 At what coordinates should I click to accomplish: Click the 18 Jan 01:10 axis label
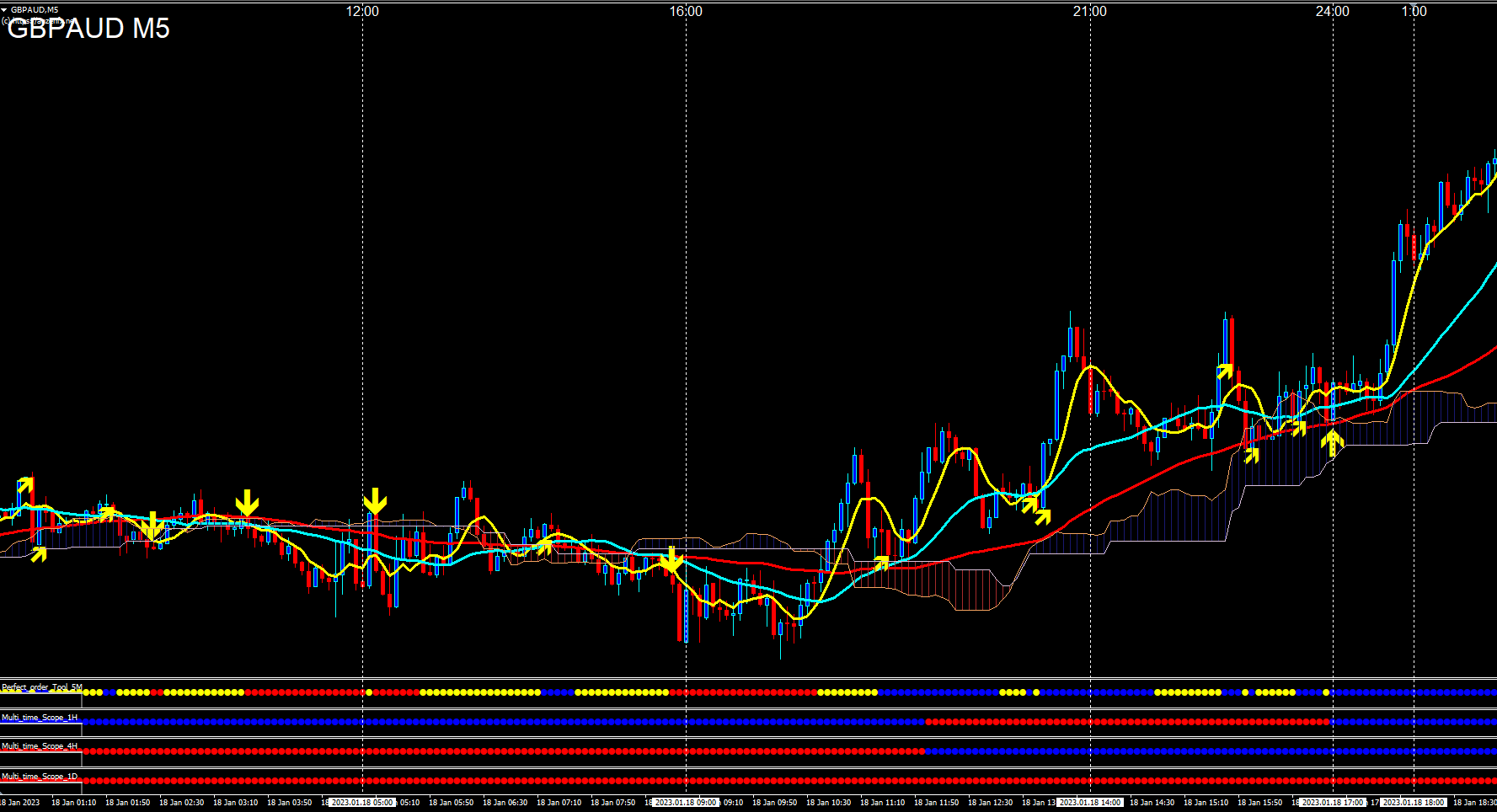pos(74,803)
